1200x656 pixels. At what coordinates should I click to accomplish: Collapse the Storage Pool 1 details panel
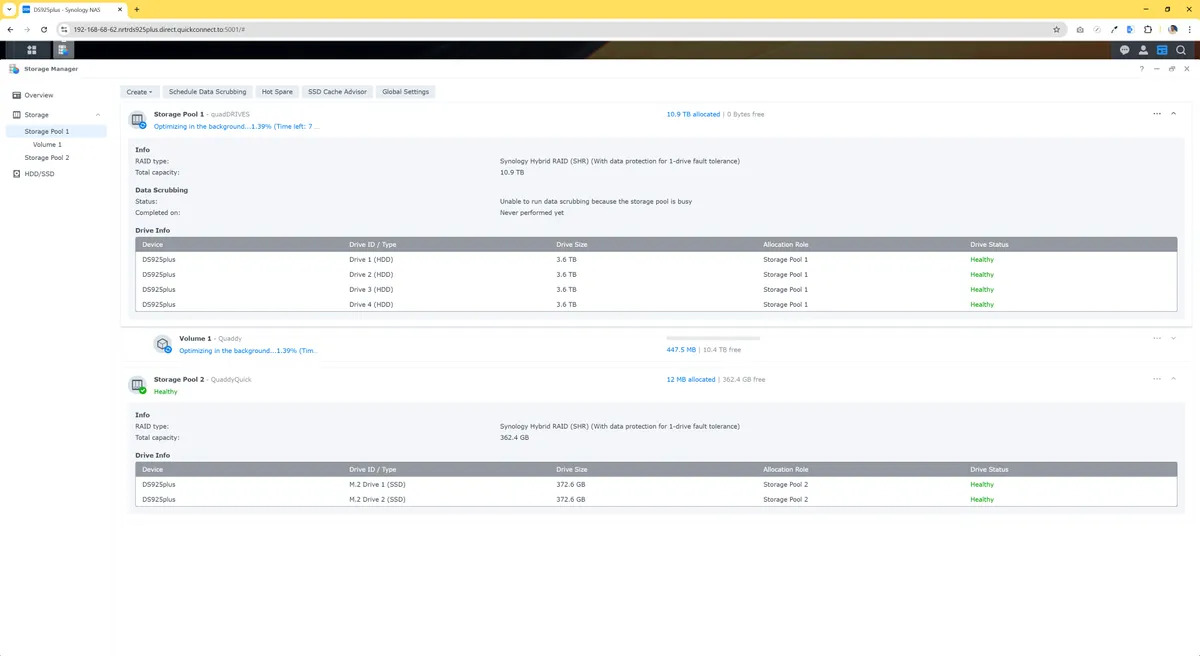(x=1173, y=113)
